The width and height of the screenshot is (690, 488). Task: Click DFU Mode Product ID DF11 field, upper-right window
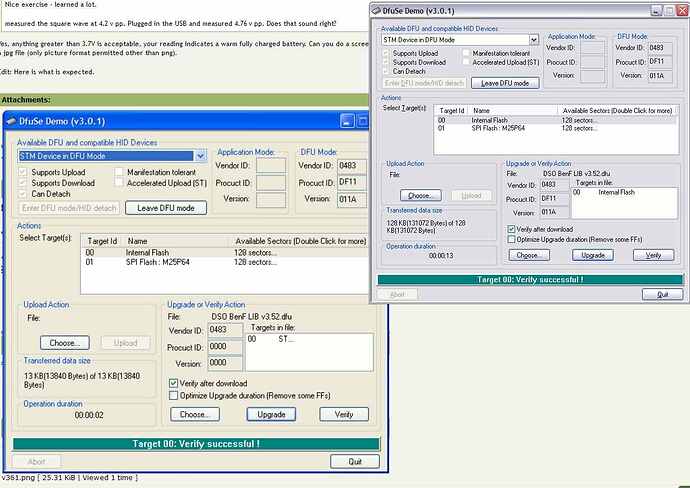tap(661, 61)
